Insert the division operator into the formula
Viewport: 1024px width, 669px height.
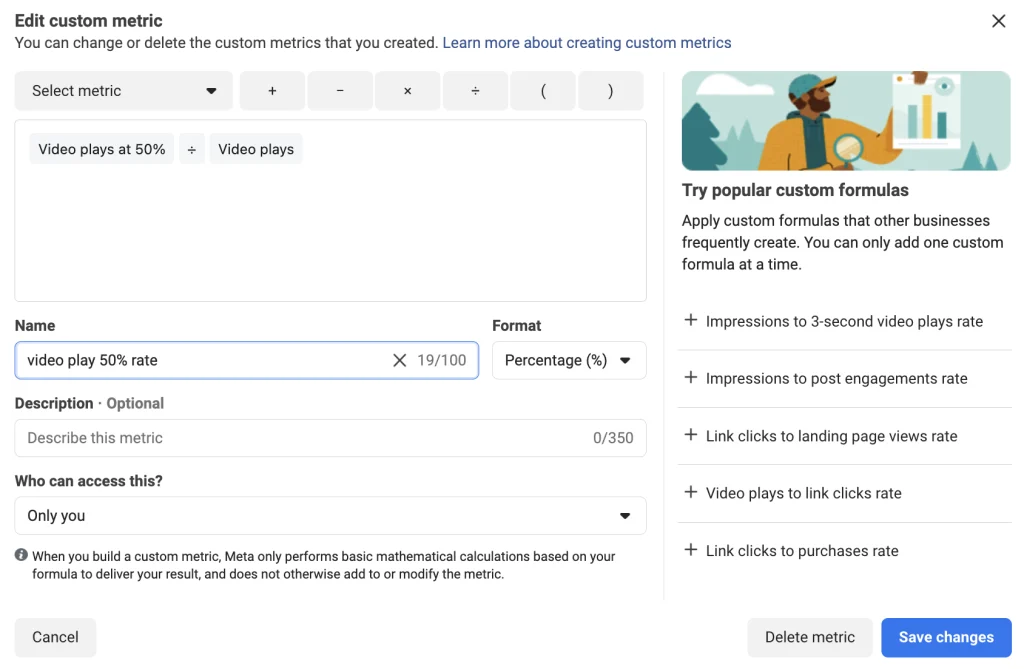tap(475, 90)
